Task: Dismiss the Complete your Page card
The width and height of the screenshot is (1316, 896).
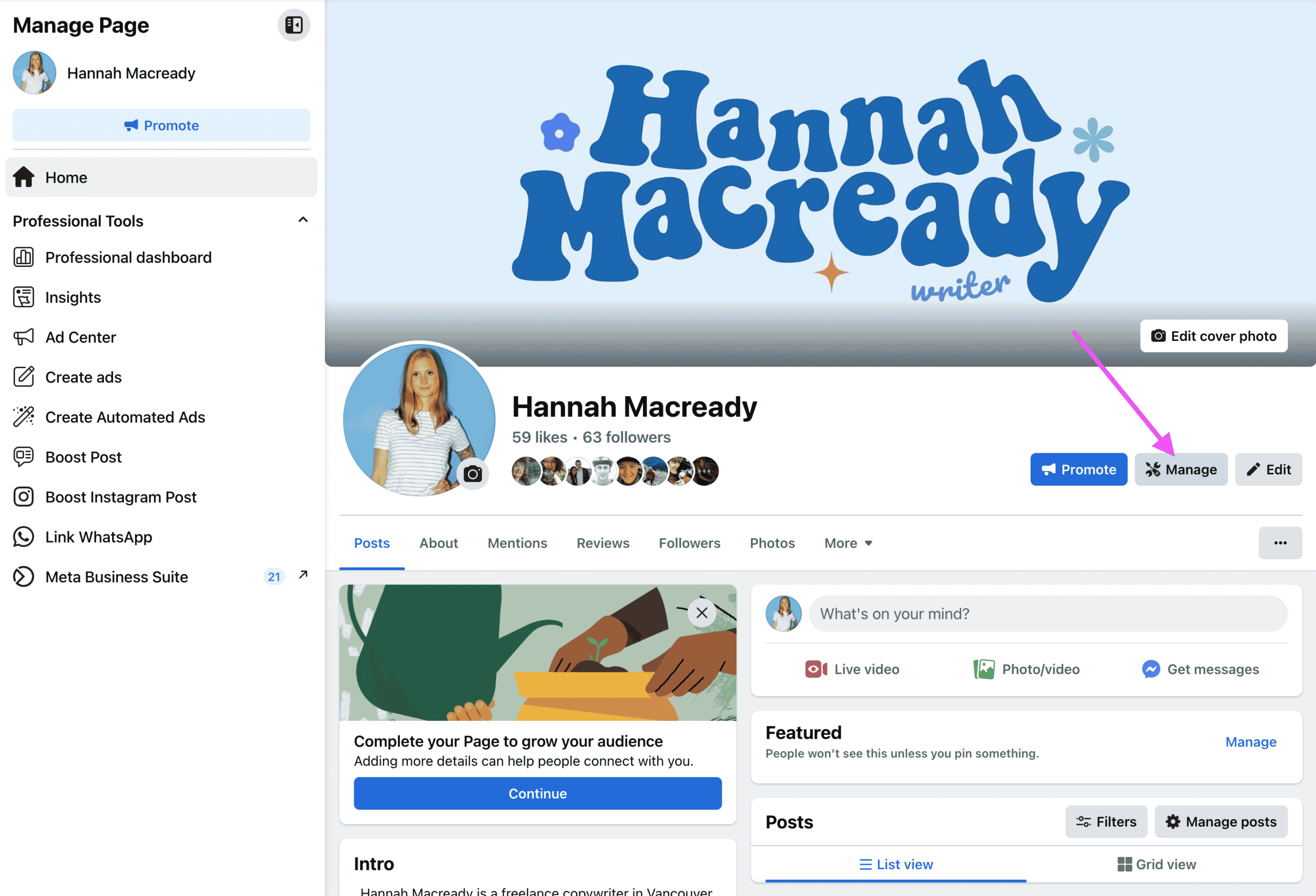Action: [x=702, y=612]
